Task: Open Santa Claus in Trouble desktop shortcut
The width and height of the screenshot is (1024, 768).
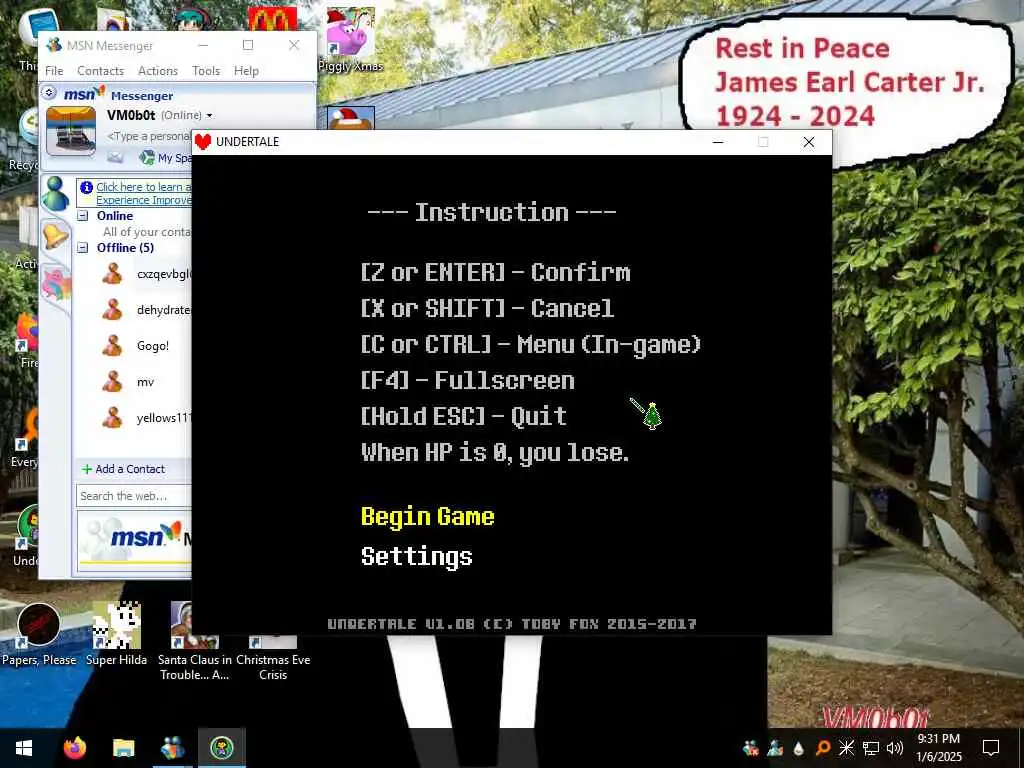Action: [195, 641]
